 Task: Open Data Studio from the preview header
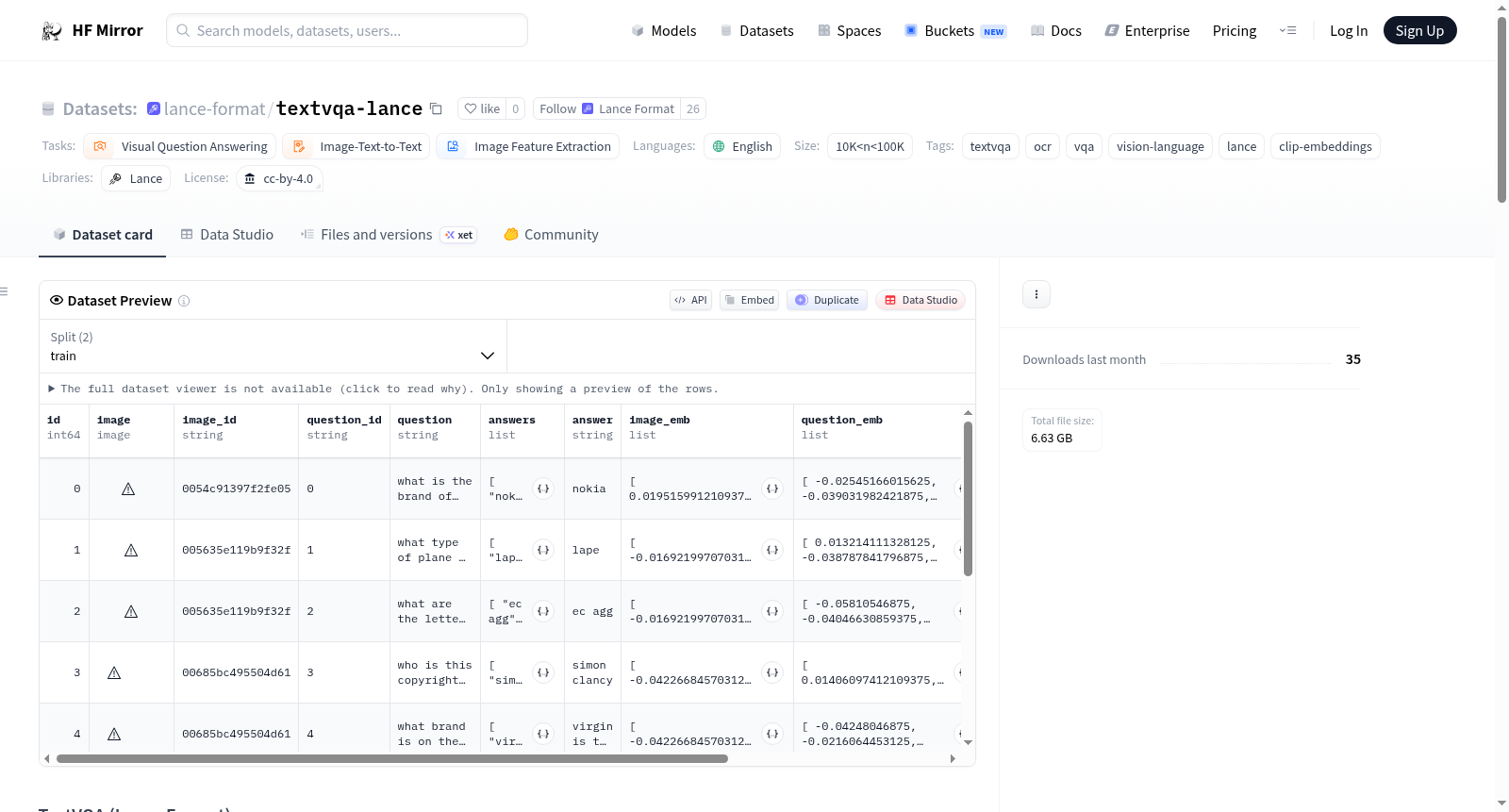[x=920, y=300]
